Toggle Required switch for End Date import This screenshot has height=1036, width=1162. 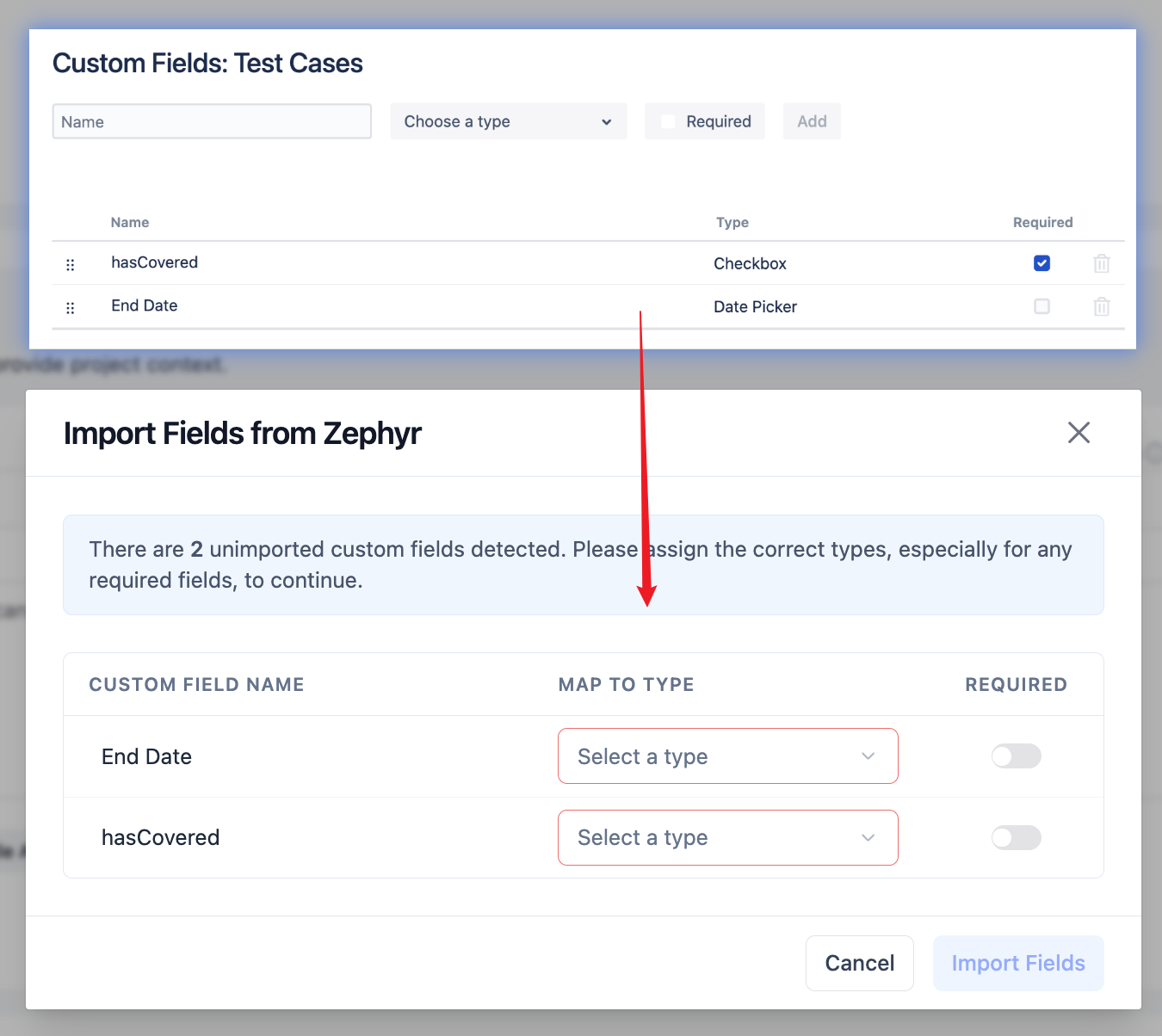tap(1016, 756)
